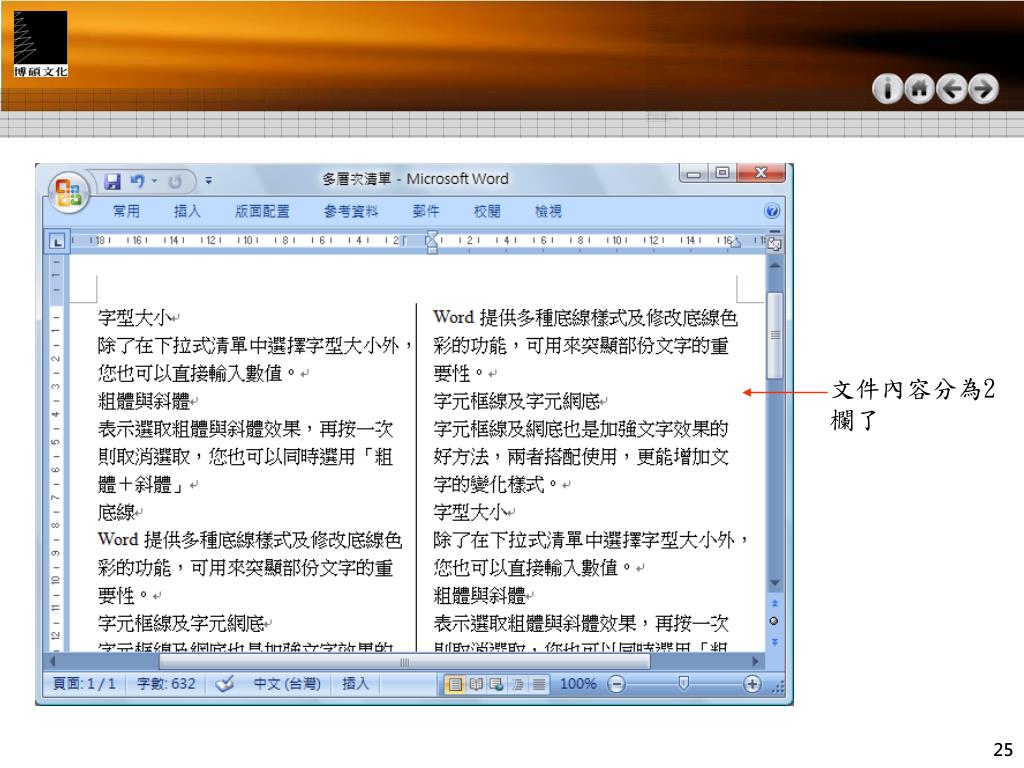The width and height of the screenshot is (1024, 768).
Task: Click the vertical scrollbar thumb
Action: (x=775, y=335)
